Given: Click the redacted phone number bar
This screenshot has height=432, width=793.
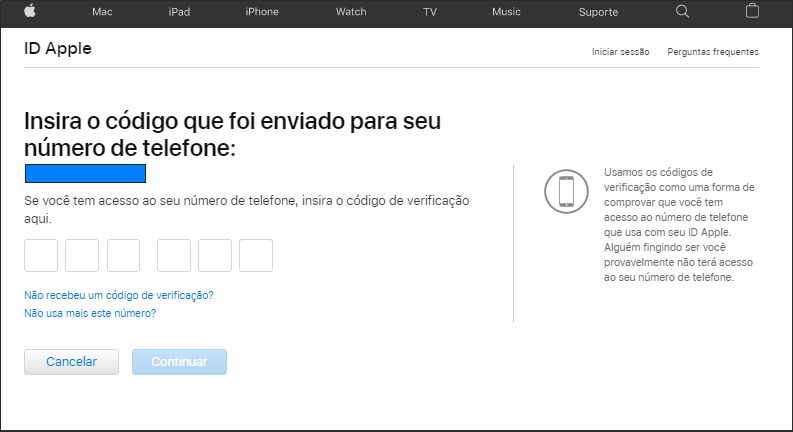Looking at the screenshot, I should click(85, 174).
